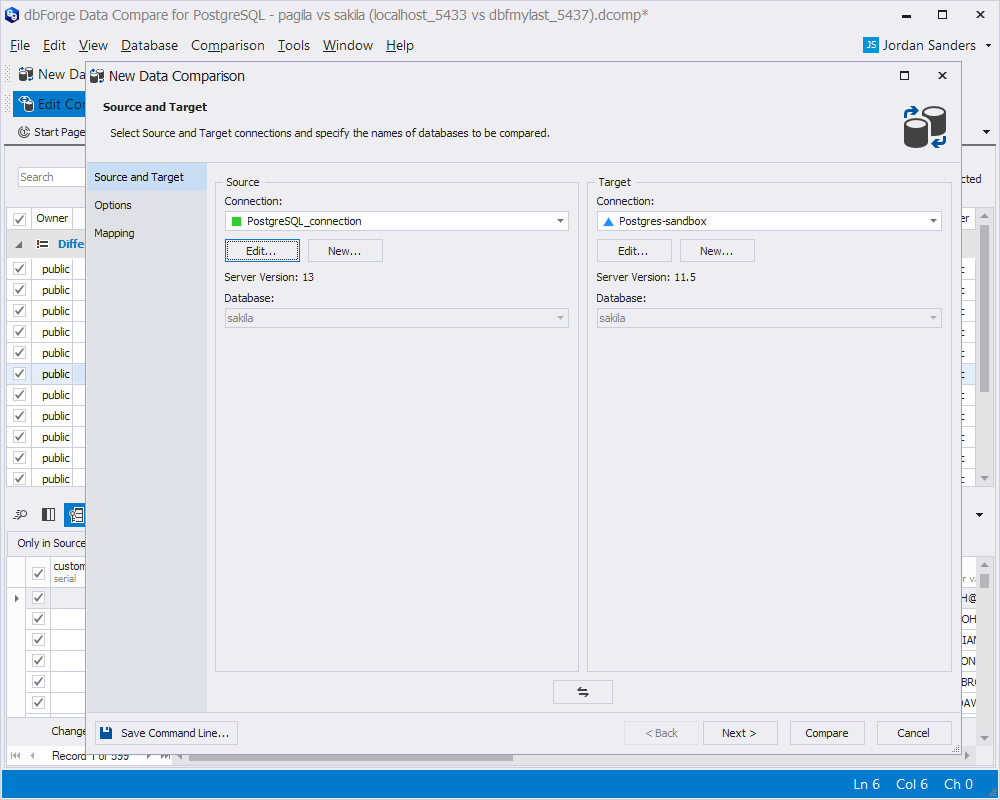Toggle the customer serial column header checkbox
Image resolution: width=1000 pixels, height=800 pixels.
(x=38, y=572)
